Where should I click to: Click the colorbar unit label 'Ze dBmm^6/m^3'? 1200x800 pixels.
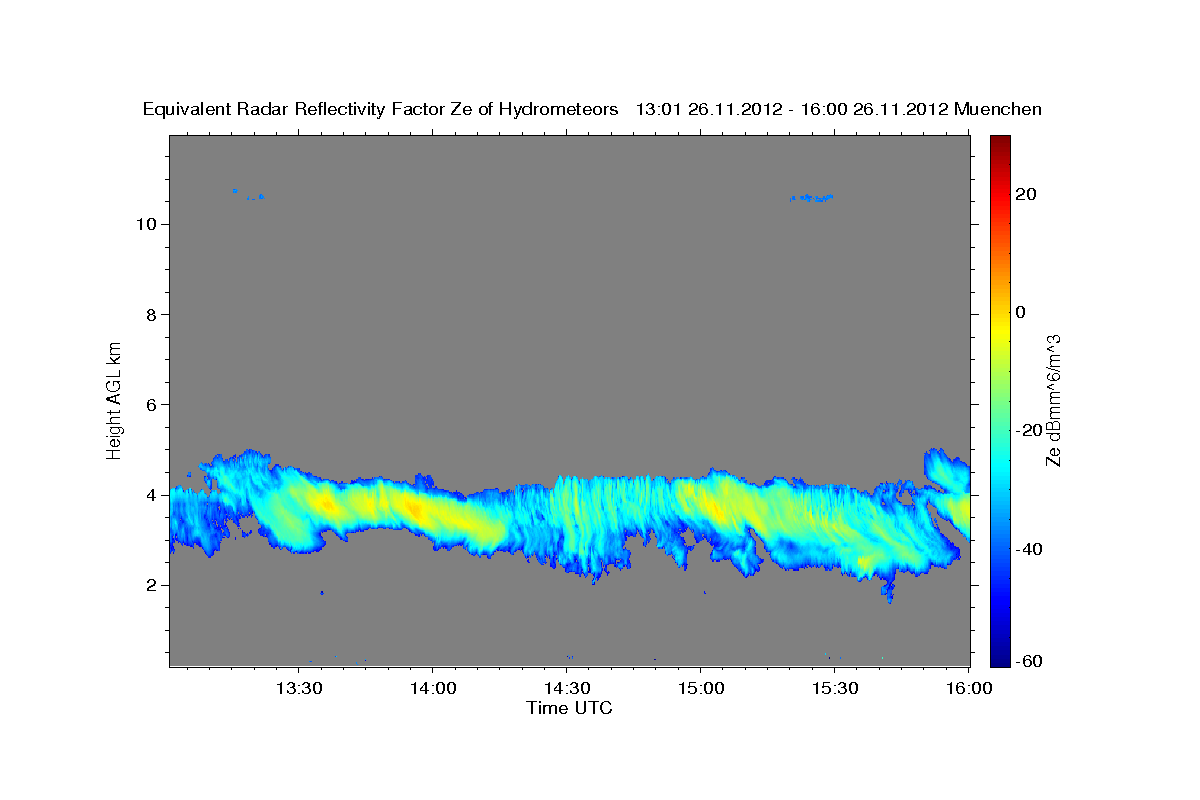pos(1053,400)
